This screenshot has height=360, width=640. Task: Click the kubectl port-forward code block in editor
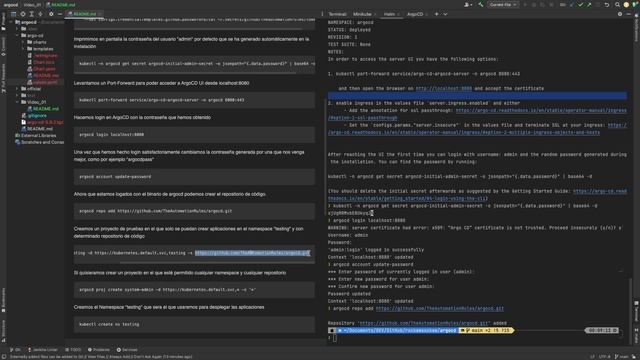[194, 100]
